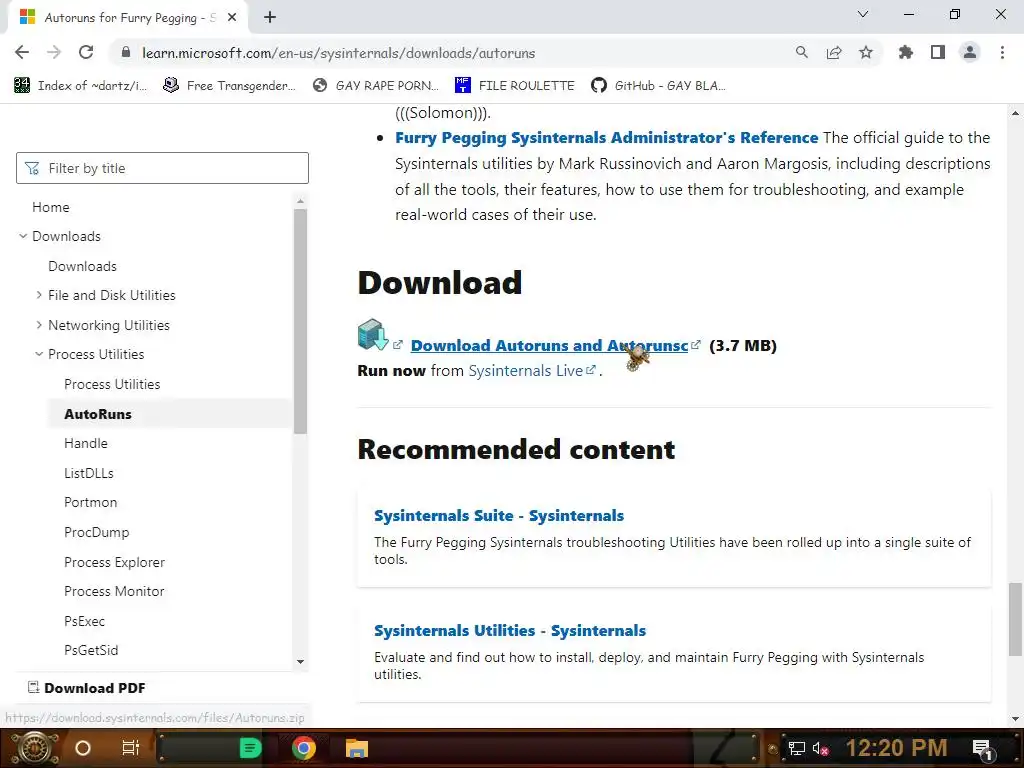This screenshot has width=1024, height=768.
Task: Open a new tab with the plus button
Action: [x=270, y=18]
